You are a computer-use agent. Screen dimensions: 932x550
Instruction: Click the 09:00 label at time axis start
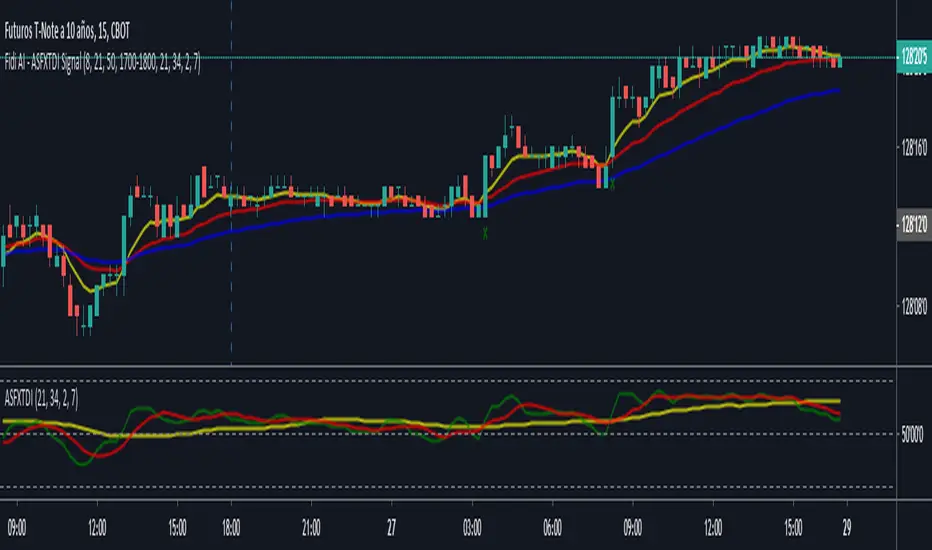[x=17, y=527]
